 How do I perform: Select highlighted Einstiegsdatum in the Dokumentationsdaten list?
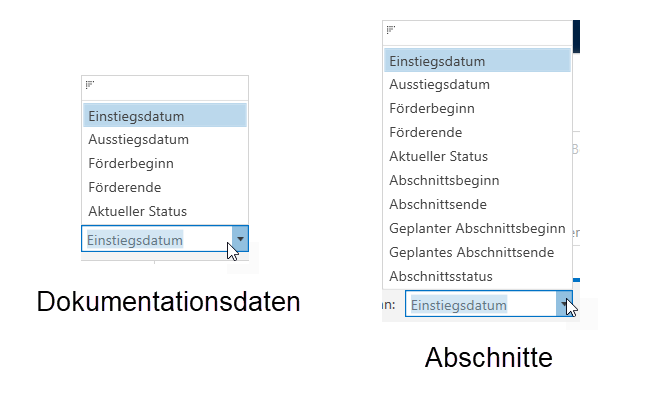pyautogui.click(x=136, y=116)
